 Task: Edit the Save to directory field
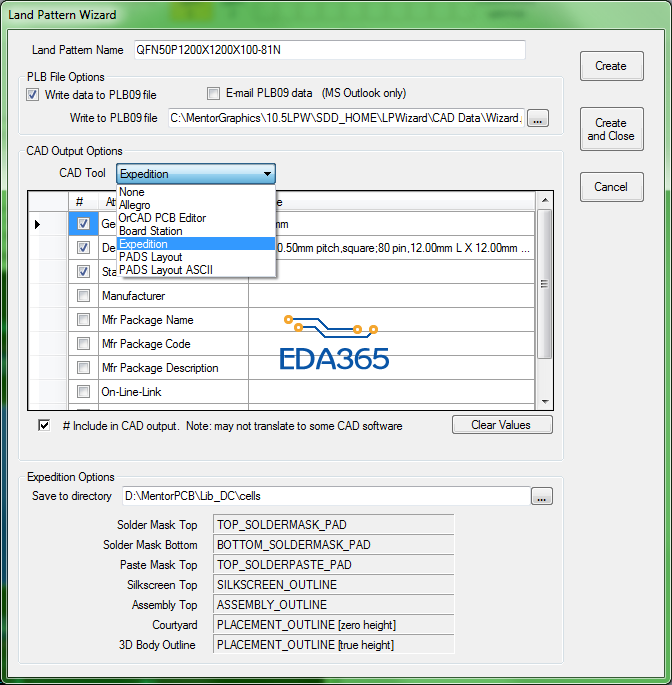click(x=326, y=496)
